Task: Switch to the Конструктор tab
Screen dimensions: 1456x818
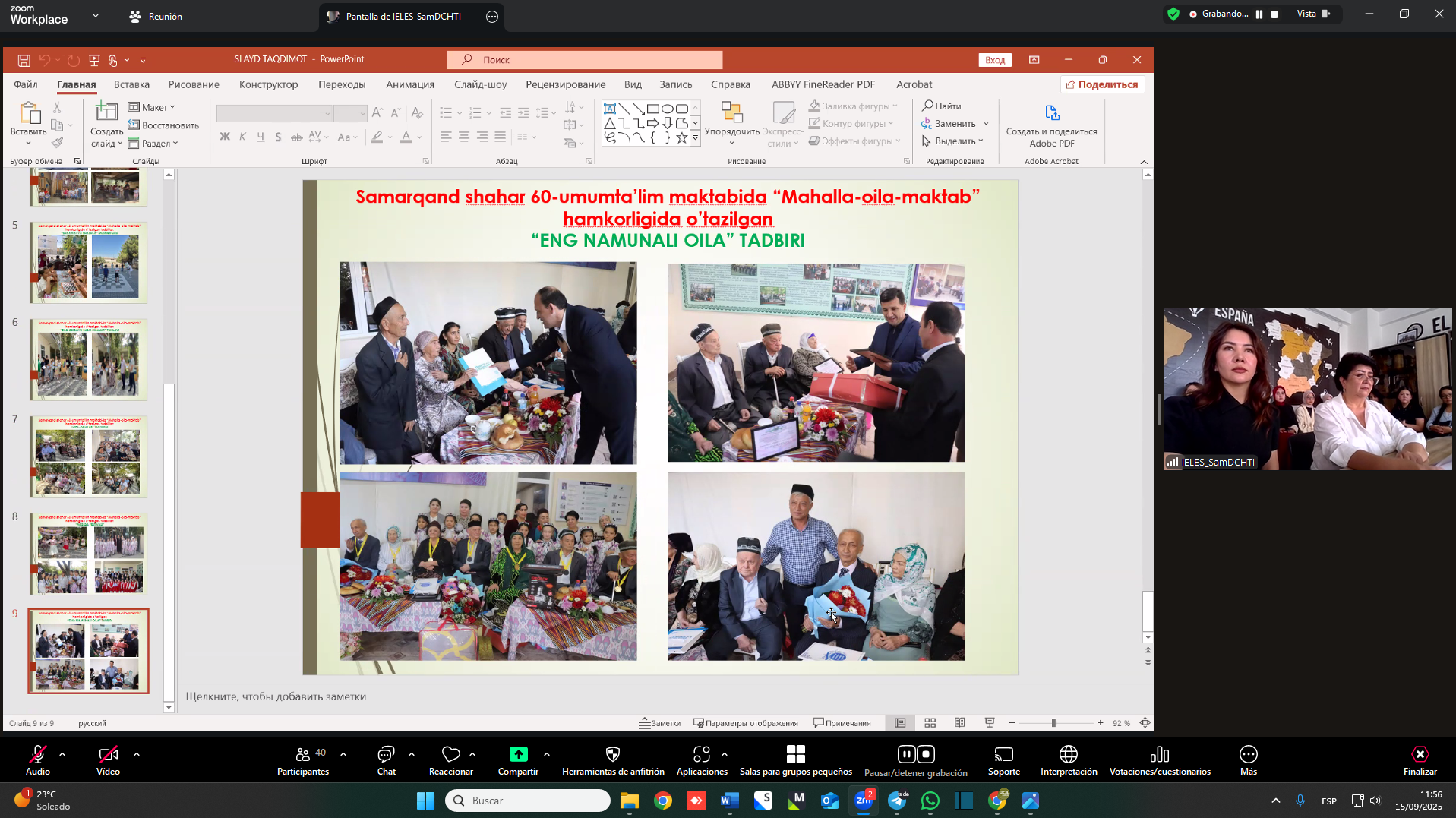Action: (269, 84)
